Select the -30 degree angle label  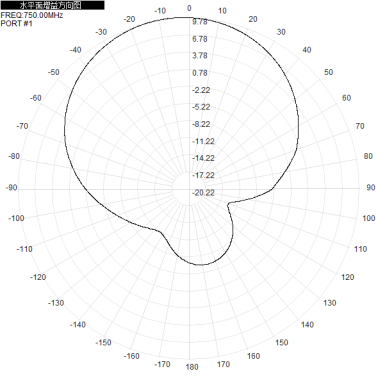point(101,32)
